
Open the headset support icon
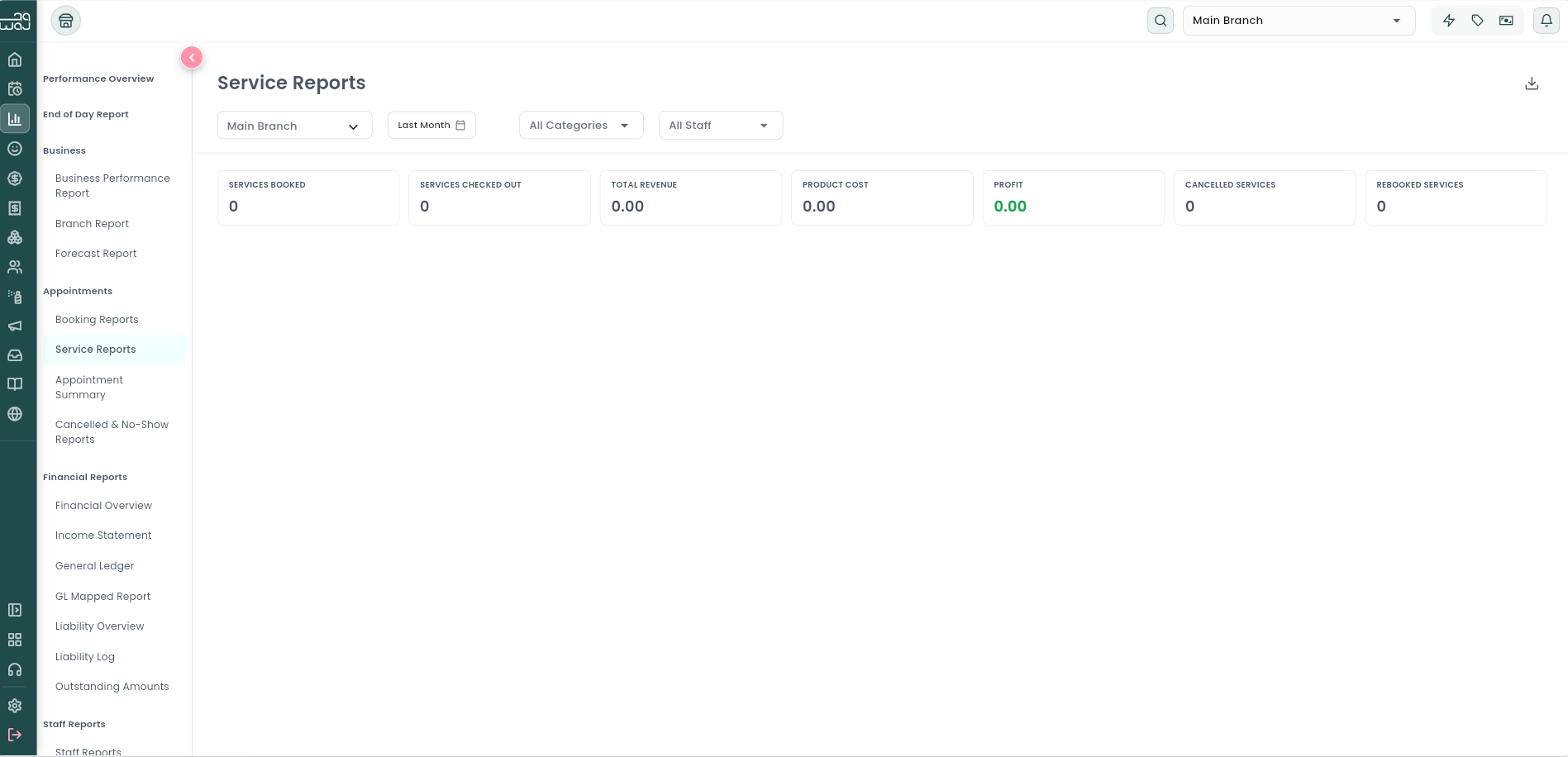point(15,669)
